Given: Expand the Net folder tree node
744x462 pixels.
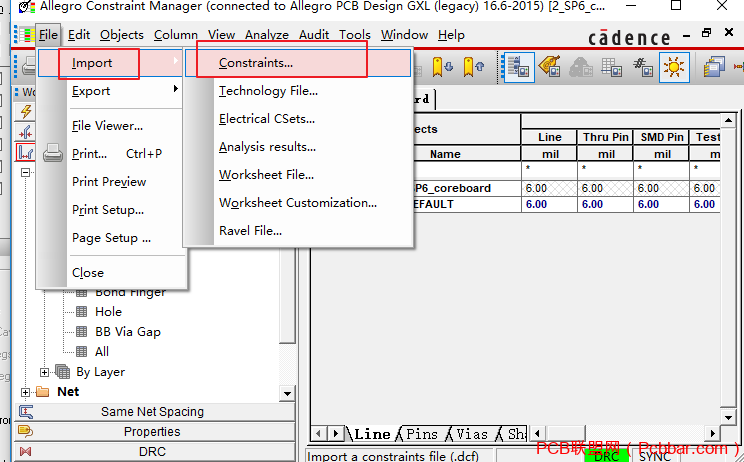Looking at the screenshot, I should click(x=25, y=392).
